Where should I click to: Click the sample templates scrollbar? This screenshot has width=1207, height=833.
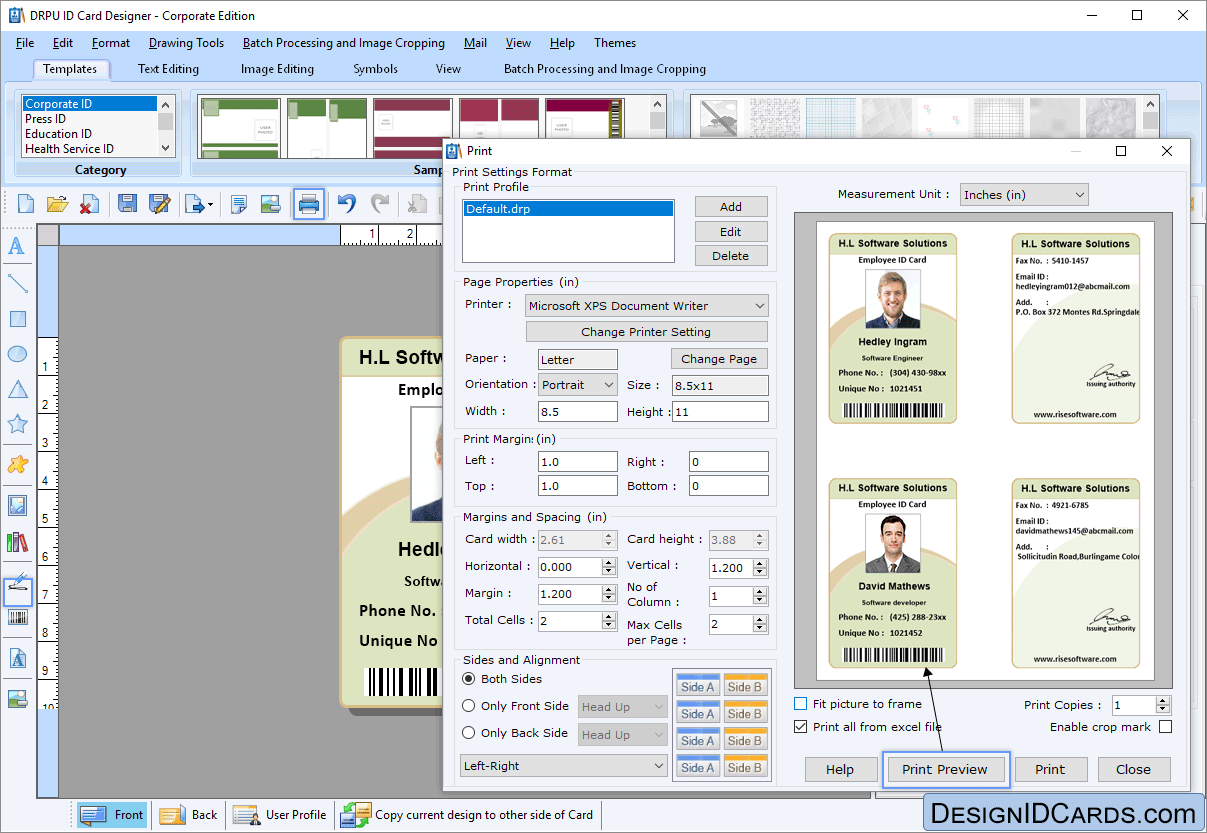coord(657,126)
